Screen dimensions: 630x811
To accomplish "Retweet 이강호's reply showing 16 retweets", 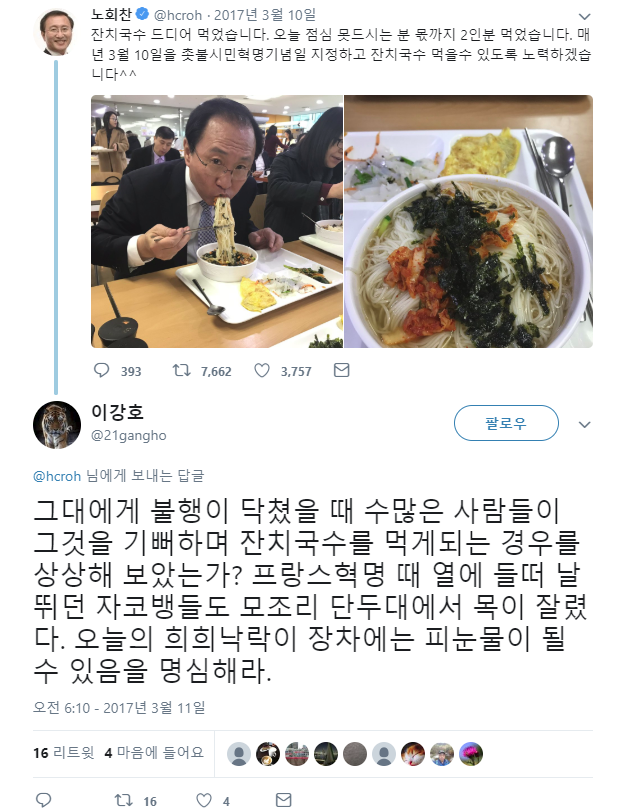I will (124, 800).
